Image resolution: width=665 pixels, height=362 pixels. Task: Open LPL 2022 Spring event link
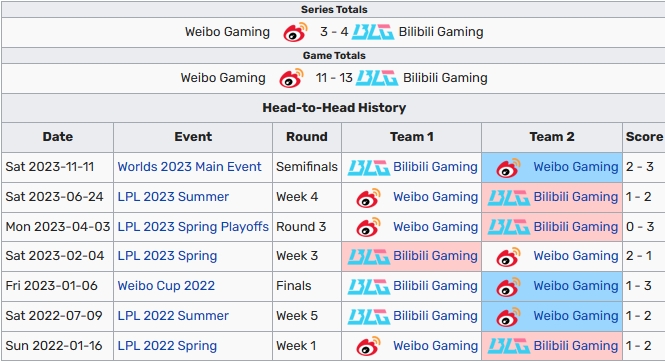(167, 346)
